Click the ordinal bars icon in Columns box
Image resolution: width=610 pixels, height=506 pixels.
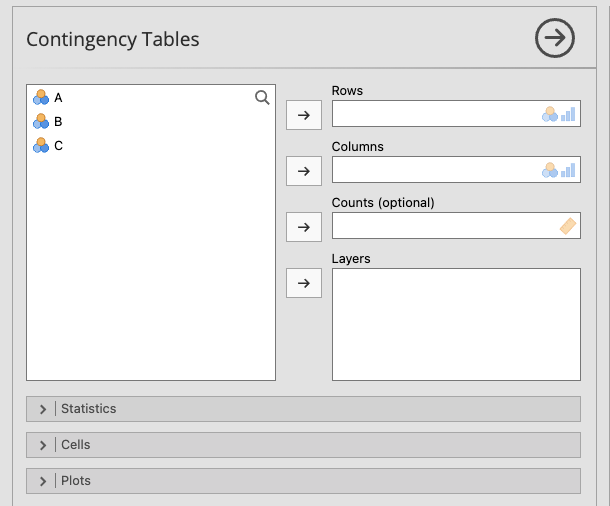[x=568, y=170]
